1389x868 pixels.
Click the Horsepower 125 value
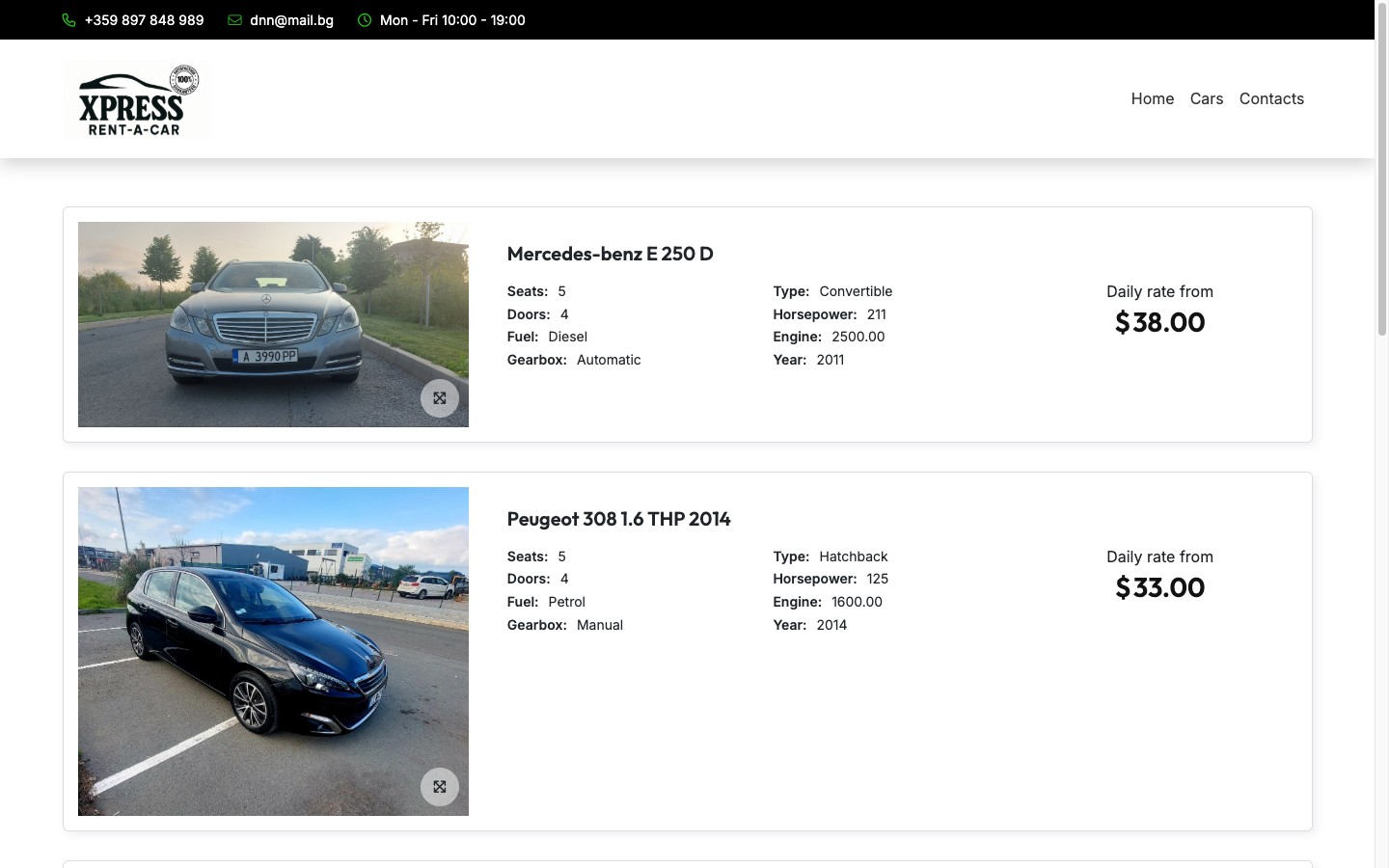point(878,579)
